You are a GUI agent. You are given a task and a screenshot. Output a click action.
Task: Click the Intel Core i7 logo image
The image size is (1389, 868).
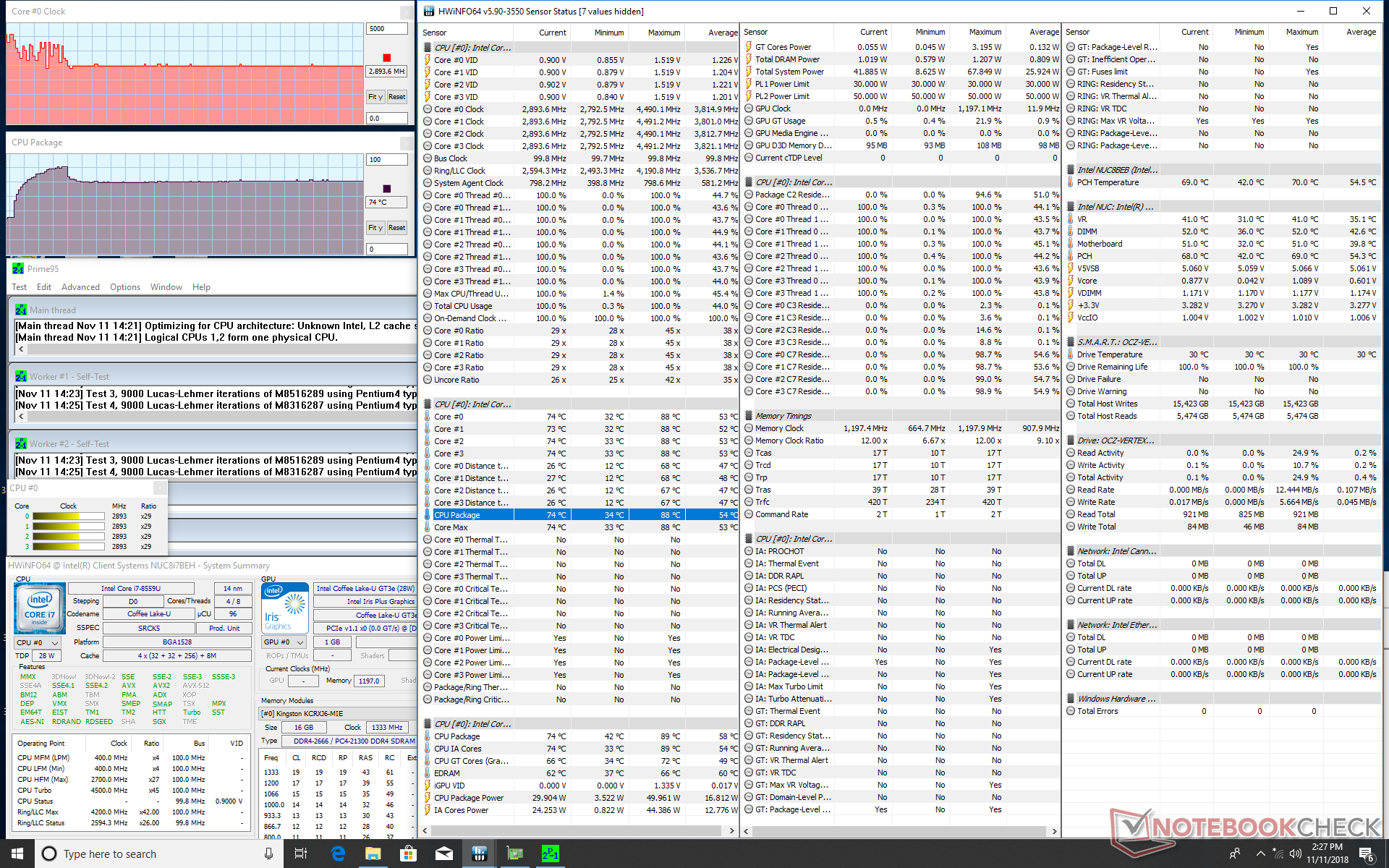39,608
